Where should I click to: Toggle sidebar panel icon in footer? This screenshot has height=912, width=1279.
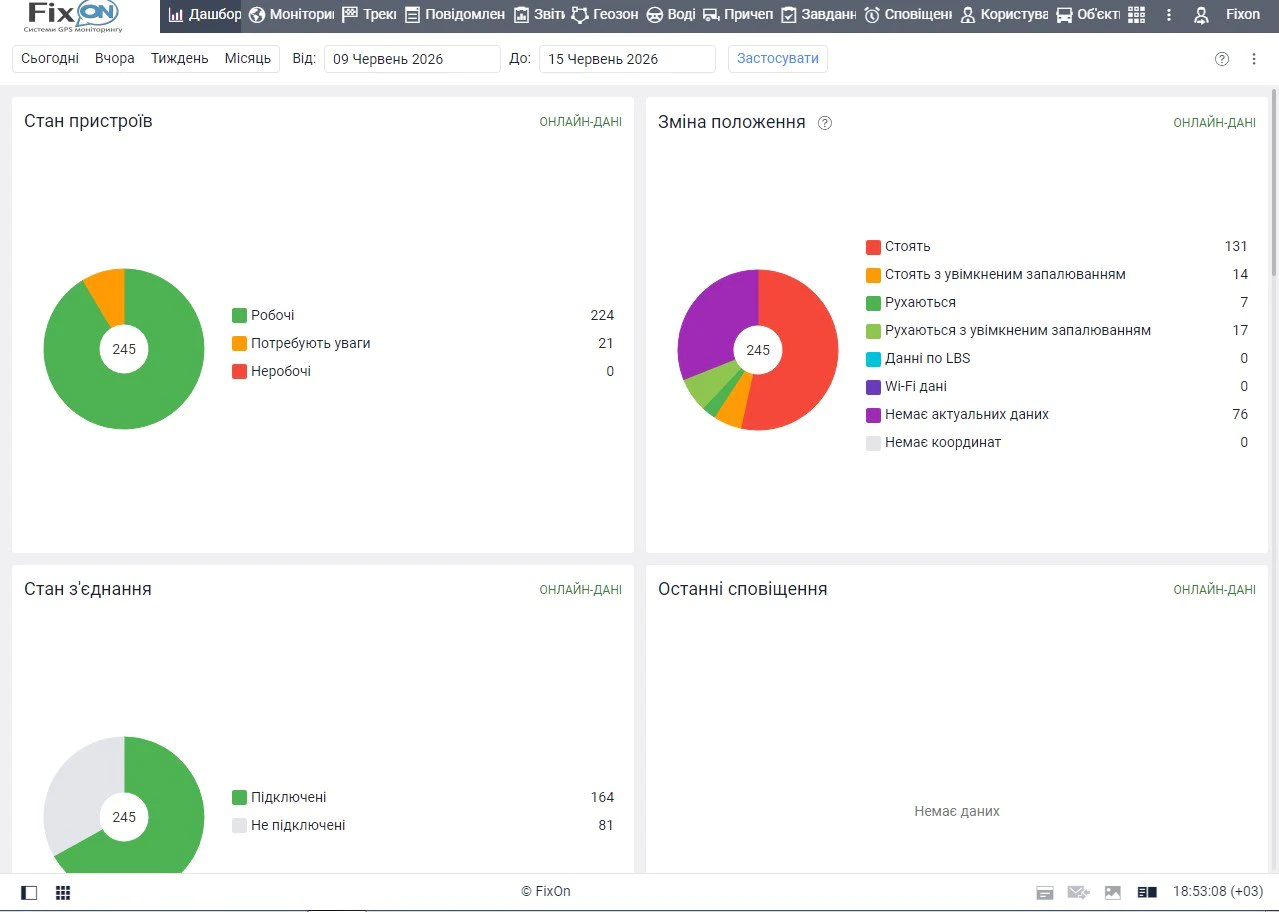coord(29,892)
